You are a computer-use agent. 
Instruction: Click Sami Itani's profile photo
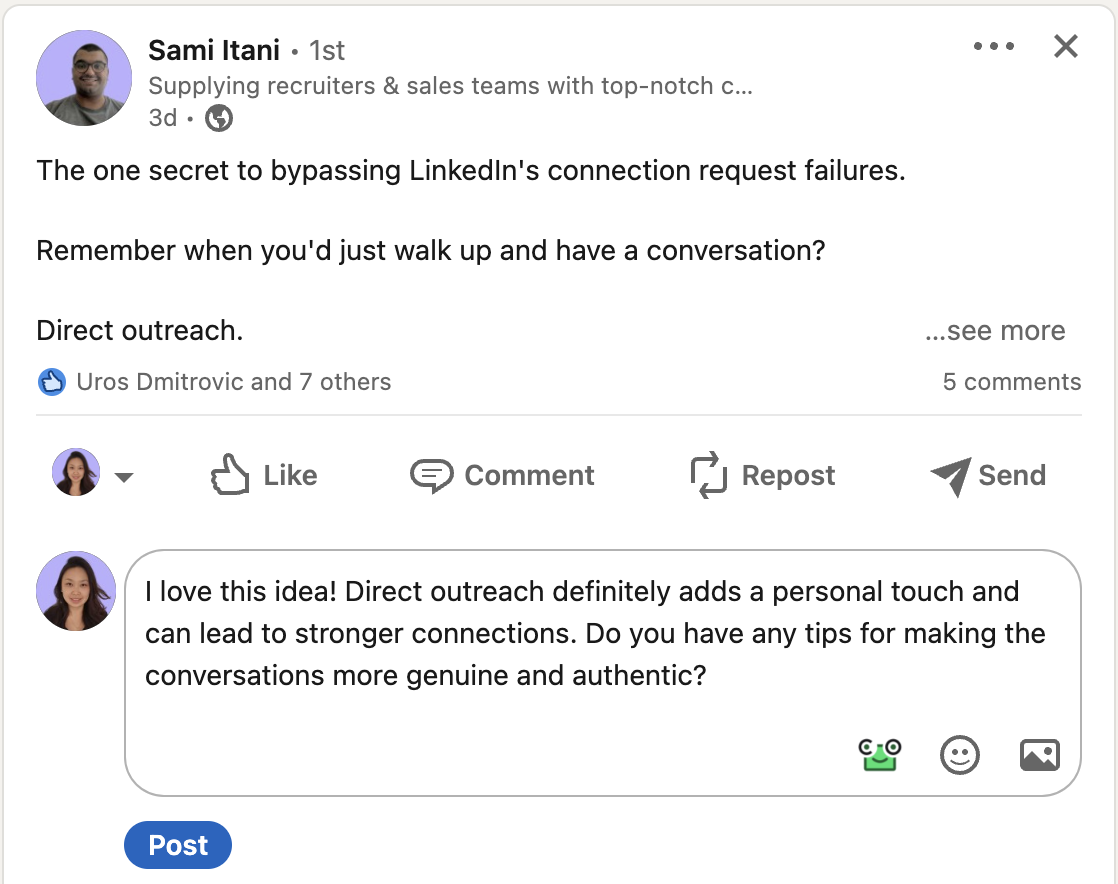(x=84, y=78)
